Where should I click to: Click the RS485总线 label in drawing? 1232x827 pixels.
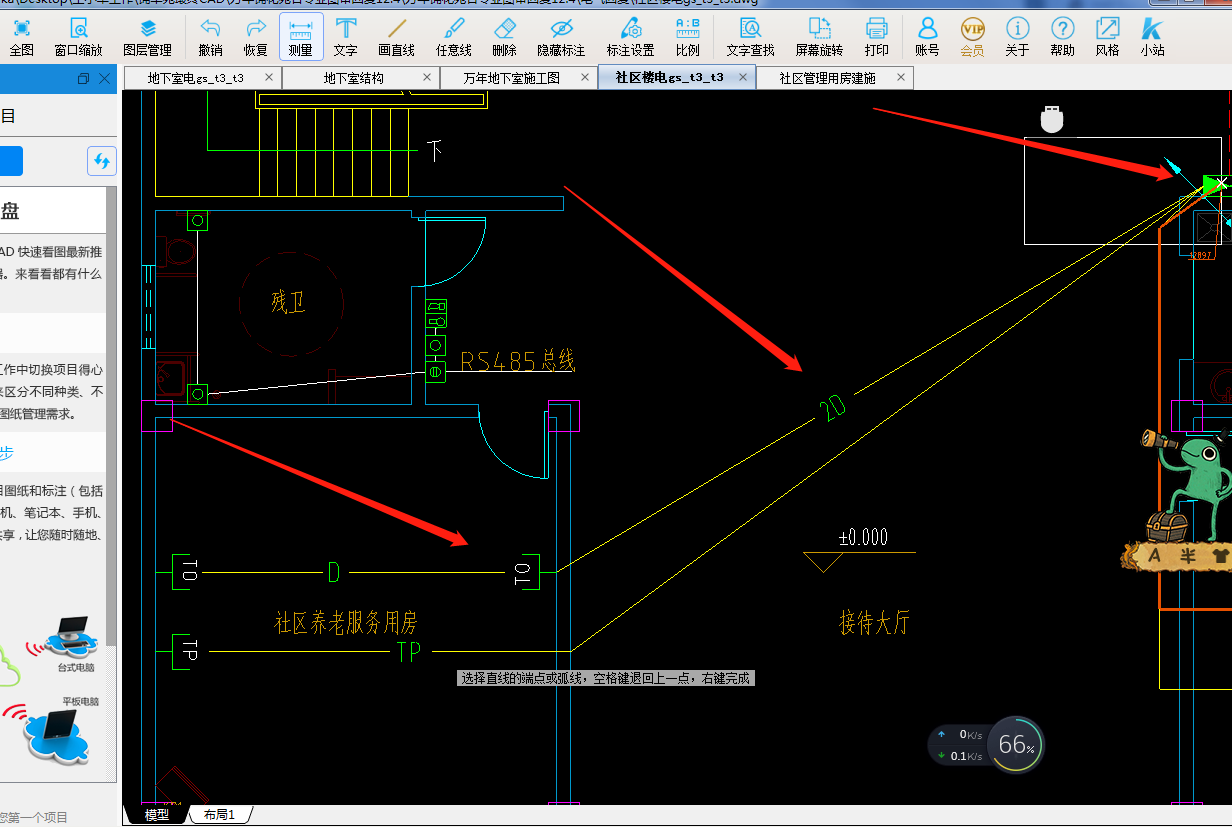pos(517,361)
